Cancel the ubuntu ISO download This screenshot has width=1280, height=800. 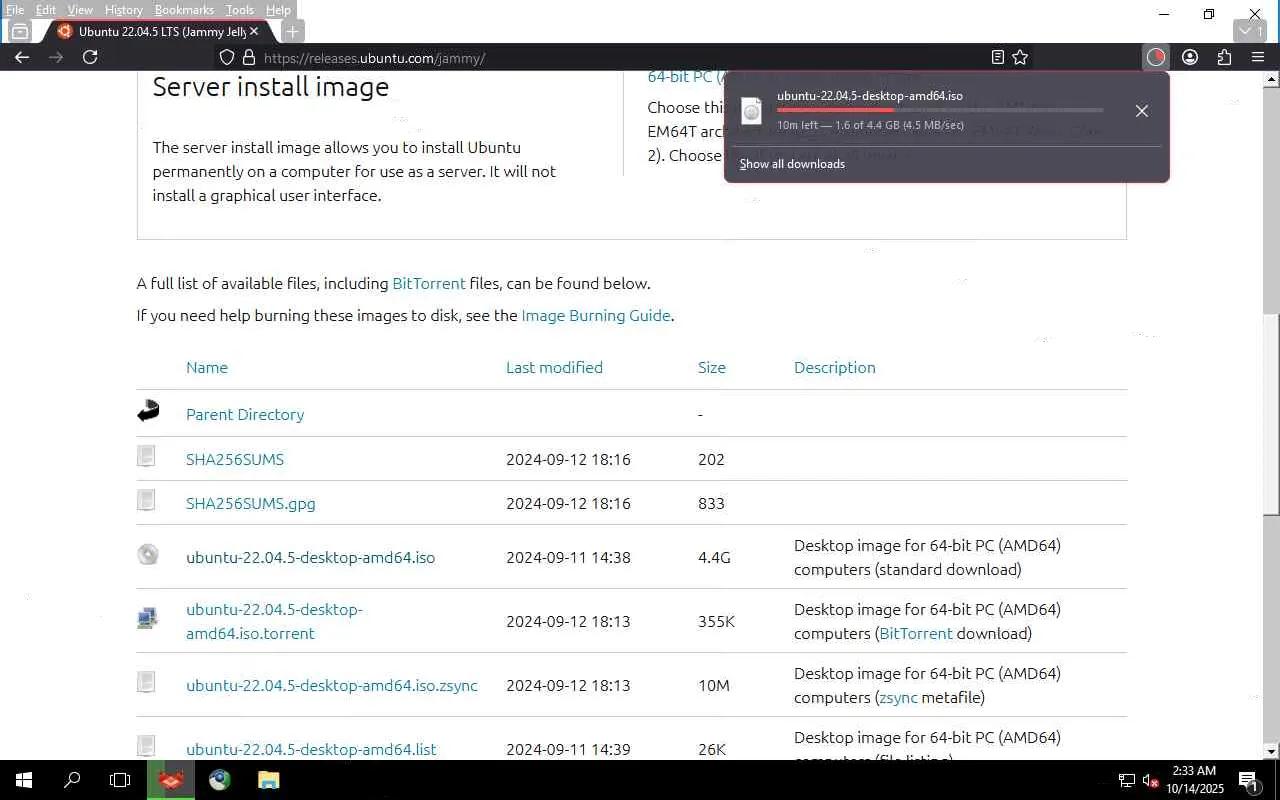(1142, 111)
